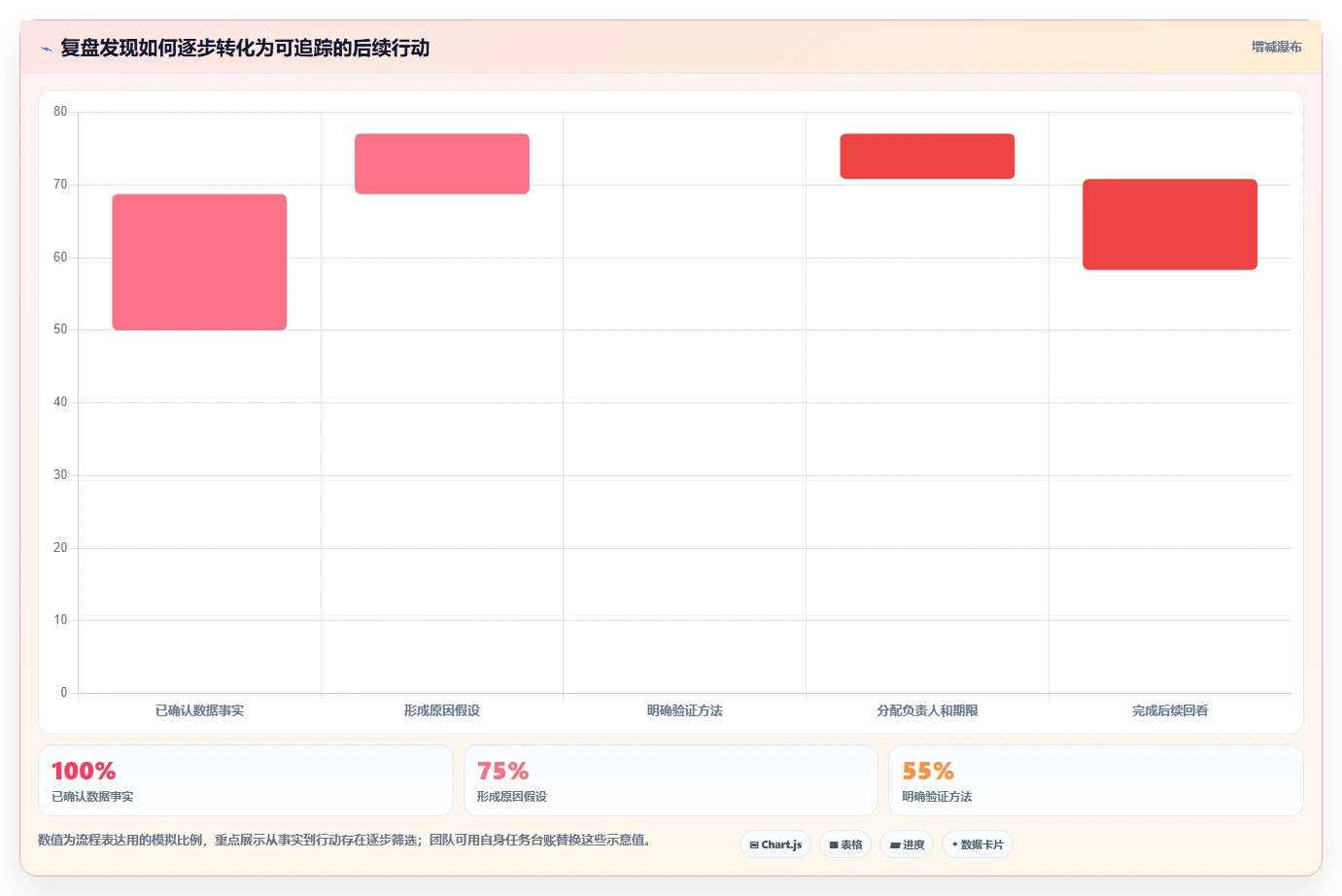Click the y-axis value 40
This screenshot has width=1342, height=896.
tap(60, 402)
